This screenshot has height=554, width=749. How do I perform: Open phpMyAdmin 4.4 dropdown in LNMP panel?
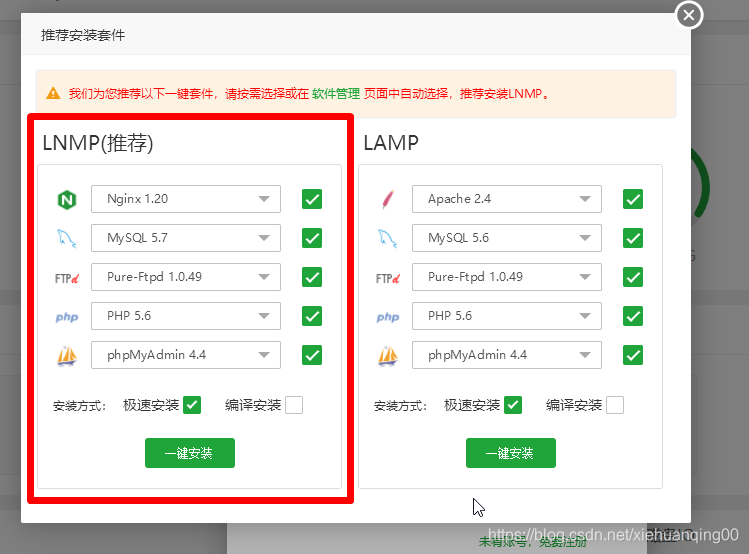[186, 355]
